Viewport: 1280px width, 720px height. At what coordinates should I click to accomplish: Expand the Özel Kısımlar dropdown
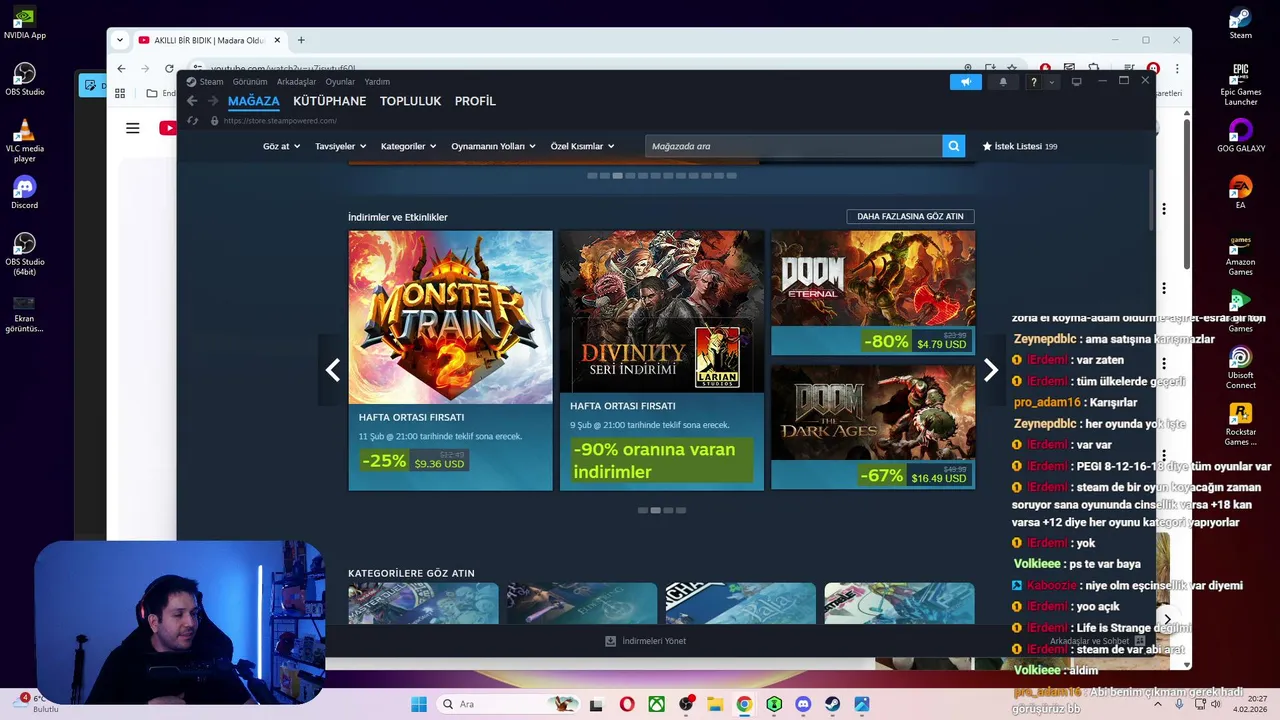coord(582,146)
